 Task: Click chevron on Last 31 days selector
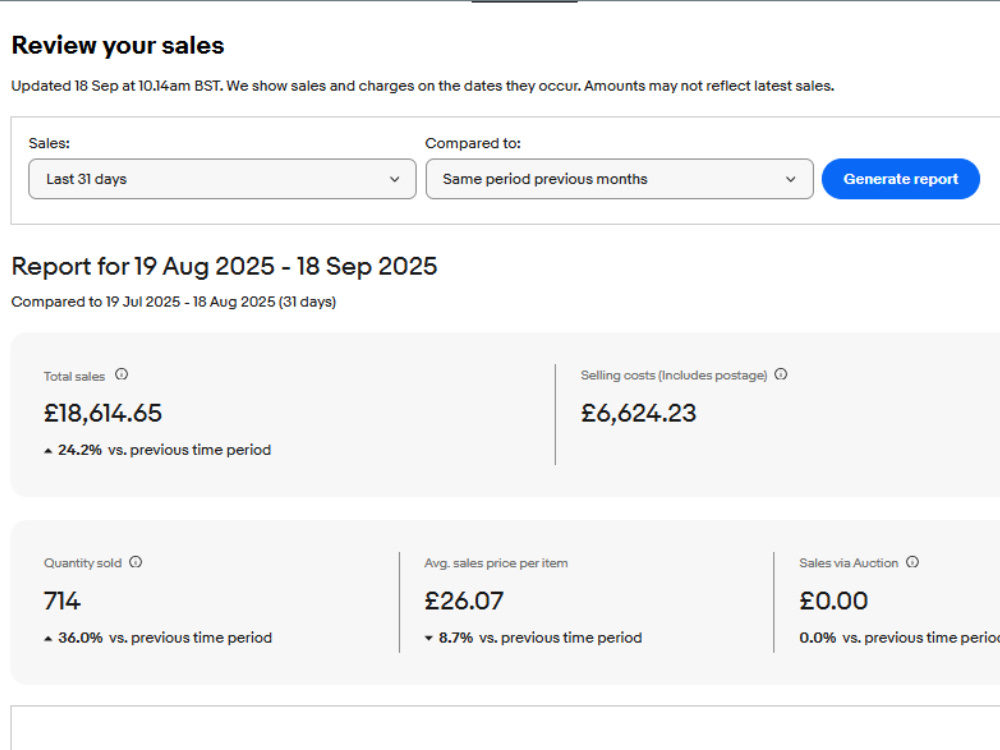[x=394, y=179]
